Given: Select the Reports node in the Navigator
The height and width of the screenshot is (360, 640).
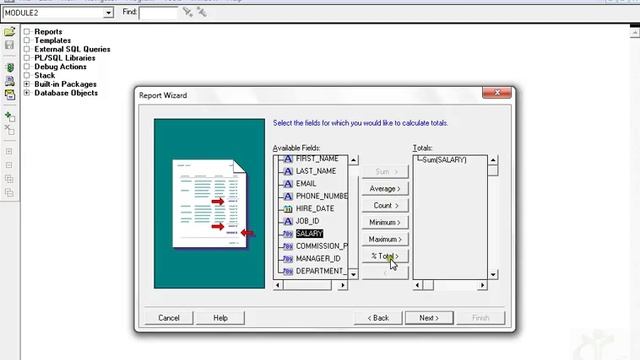Looking at the screenshot, I should (48, 31).
